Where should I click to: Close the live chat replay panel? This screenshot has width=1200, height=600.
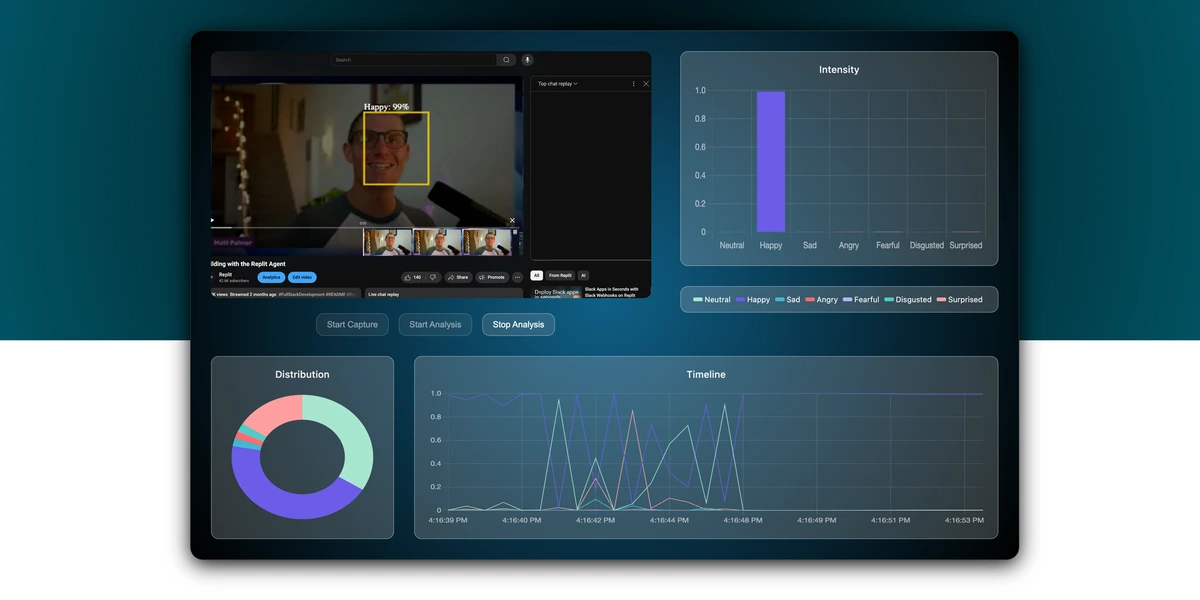point(645,84)
